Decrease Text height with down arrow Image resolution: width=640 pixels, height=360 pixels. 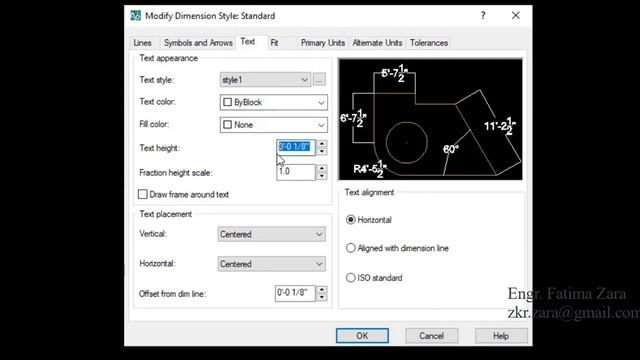click(322, 151)
